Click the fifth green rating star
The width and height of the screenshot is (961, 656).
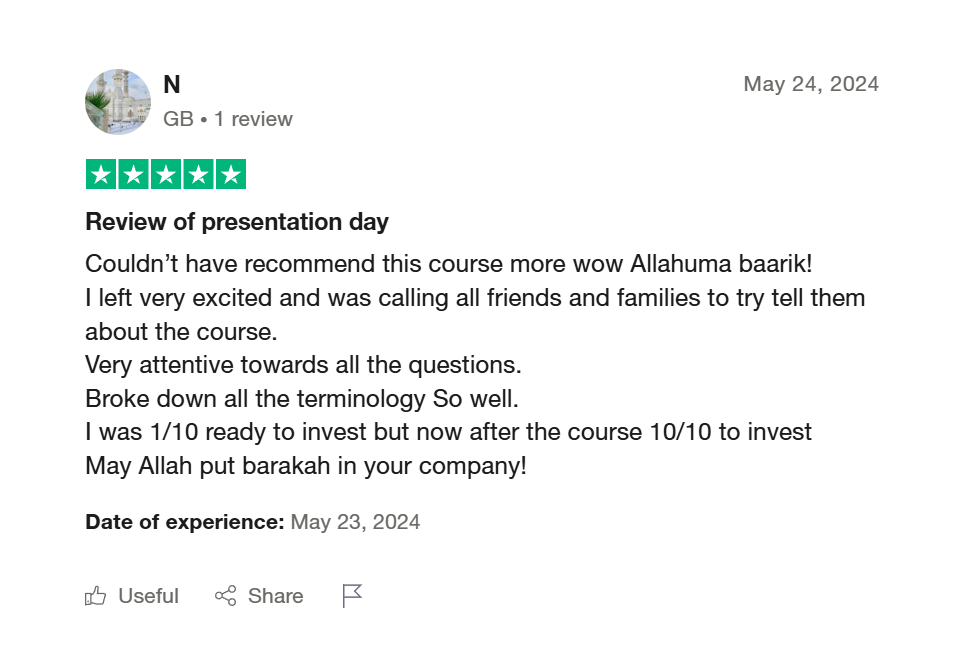(x=230, y=175)
